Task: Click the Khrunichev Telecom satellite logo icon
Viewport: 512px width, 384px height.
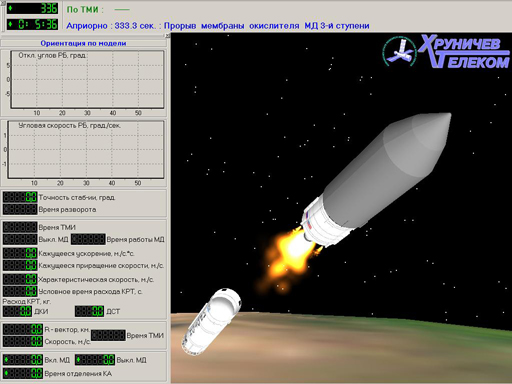Action: pos(399,51)
